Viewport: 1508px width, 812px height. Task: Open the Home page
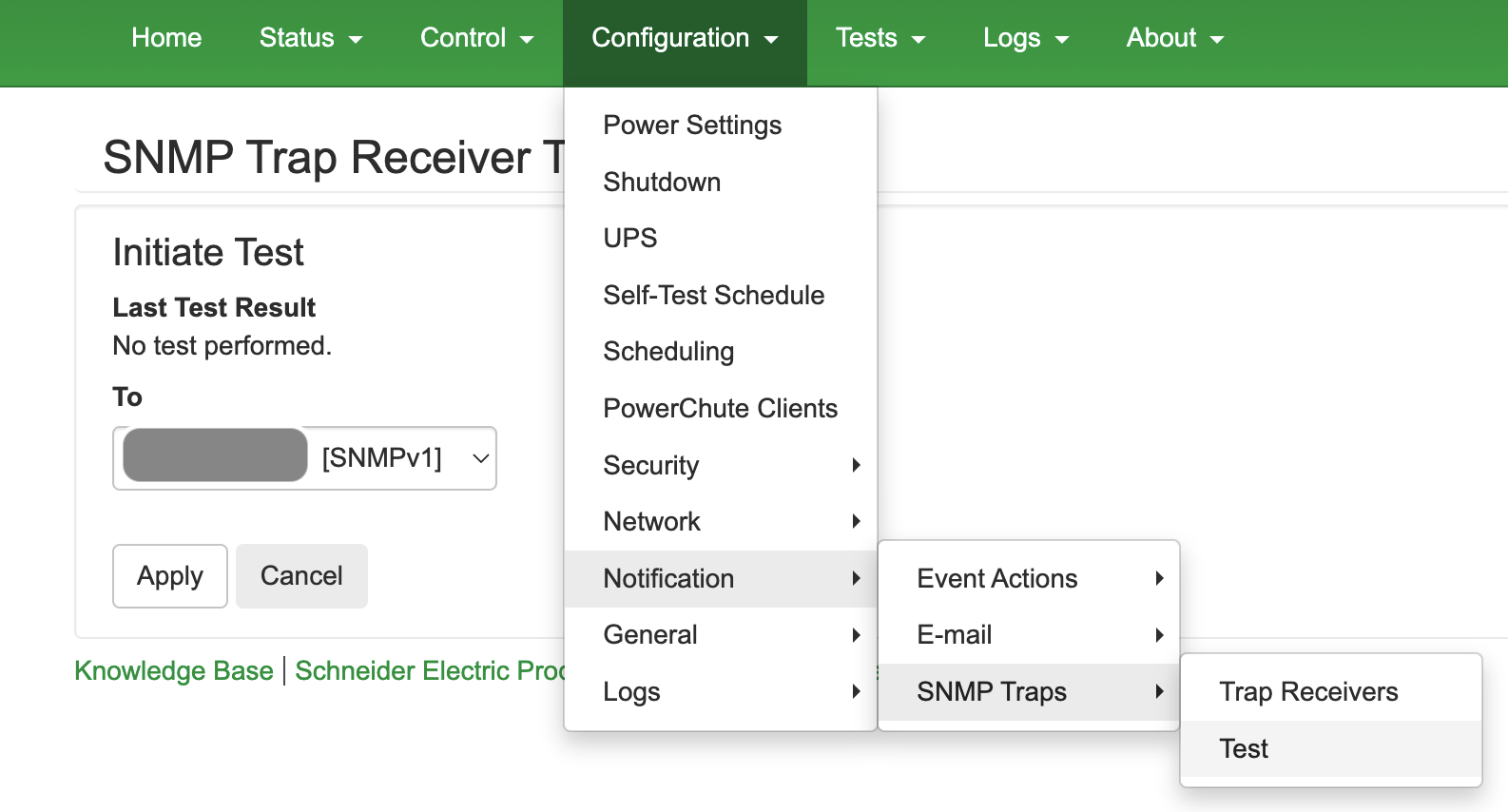[x=166, y=38]
